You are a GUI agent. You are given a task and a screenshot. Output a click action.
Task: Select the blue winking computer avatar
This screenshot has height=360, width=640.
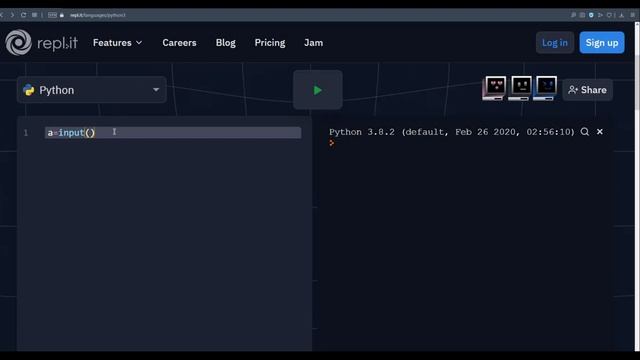coord(545,88)
